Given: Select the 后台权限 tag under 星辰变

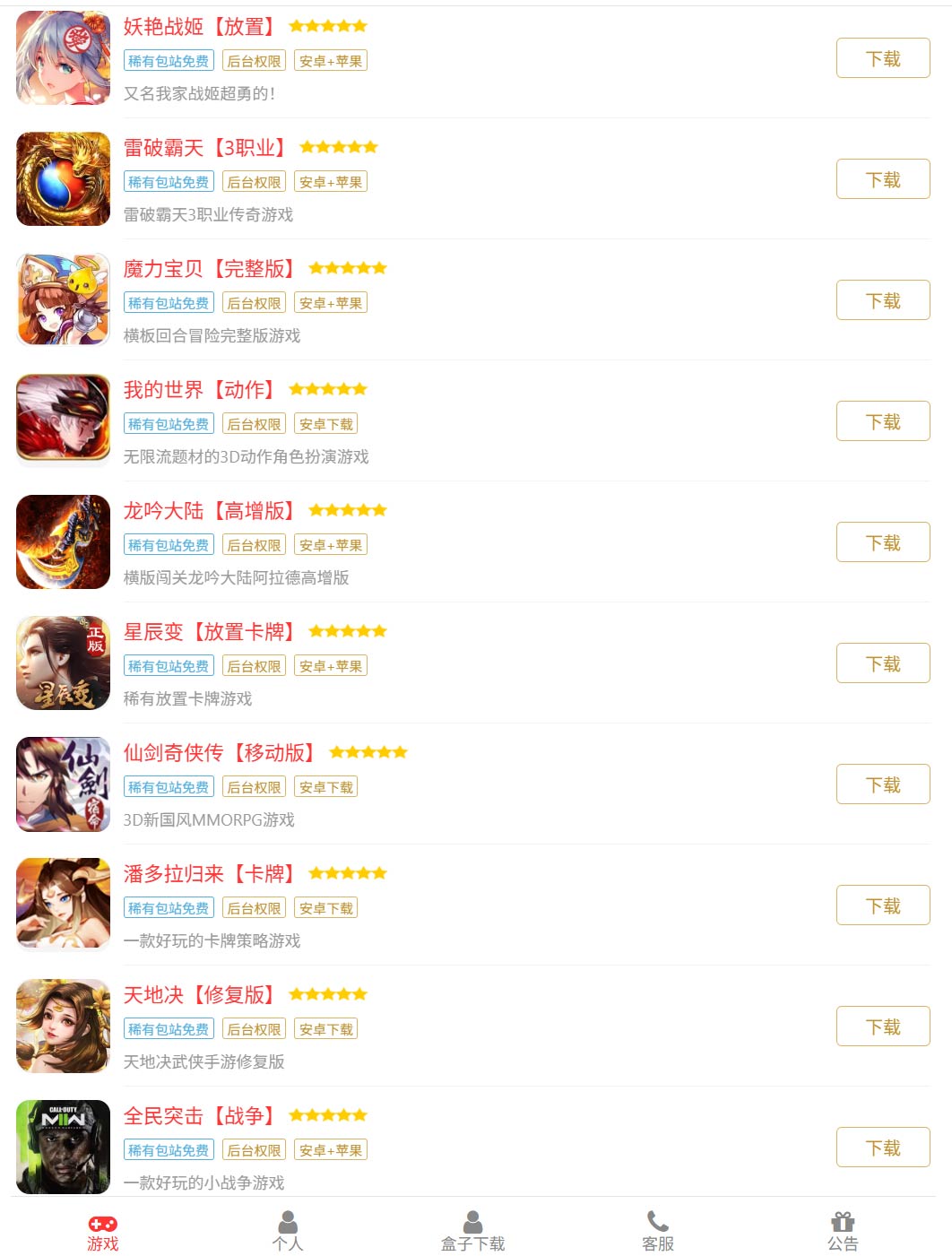Looking at the screenshot, I should (x=254, y=666).
